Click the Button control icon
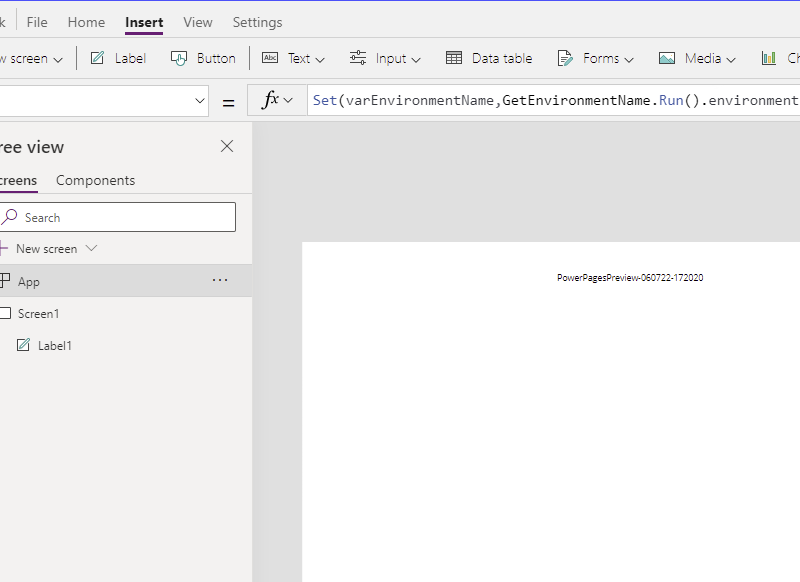800x582 pixels. tap(179, 58)
